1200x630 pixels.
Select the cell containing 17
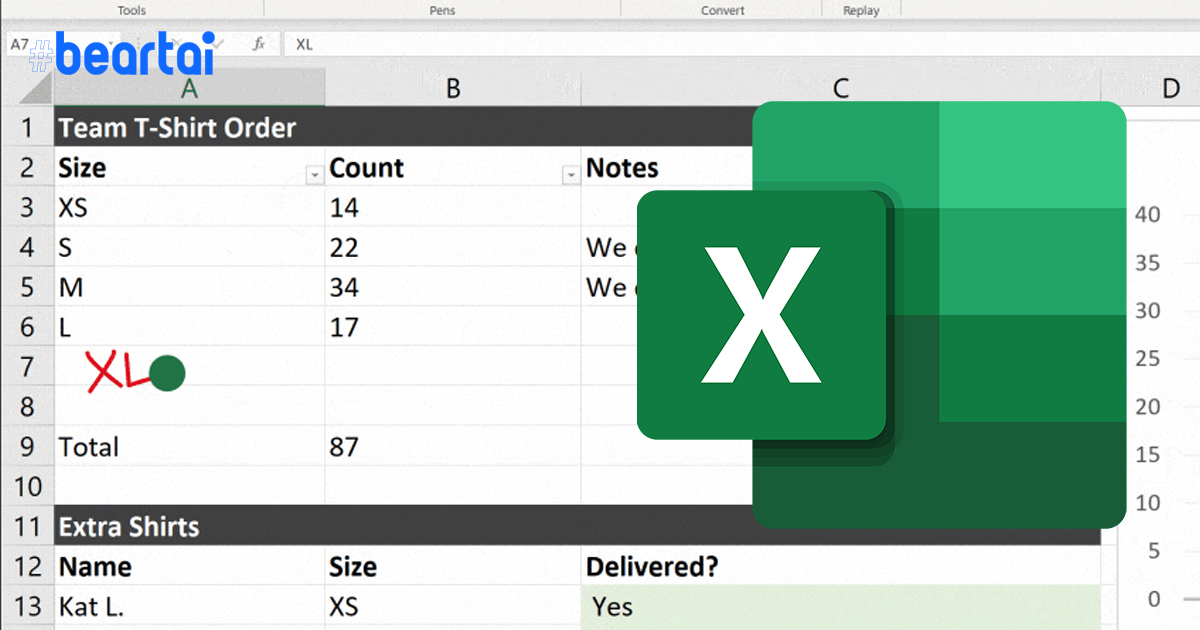[453, 327]
